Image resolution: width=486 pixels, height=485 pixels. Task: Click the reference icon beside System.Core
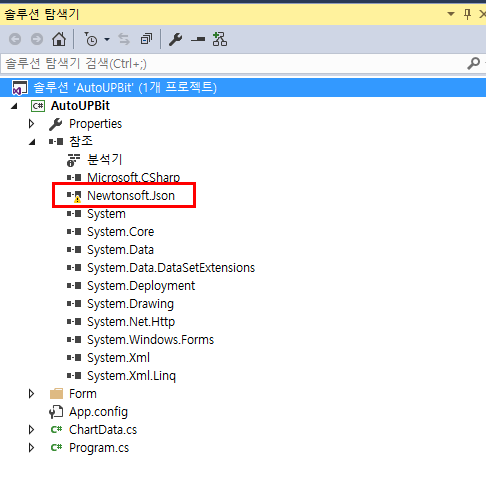click(74, 232)
